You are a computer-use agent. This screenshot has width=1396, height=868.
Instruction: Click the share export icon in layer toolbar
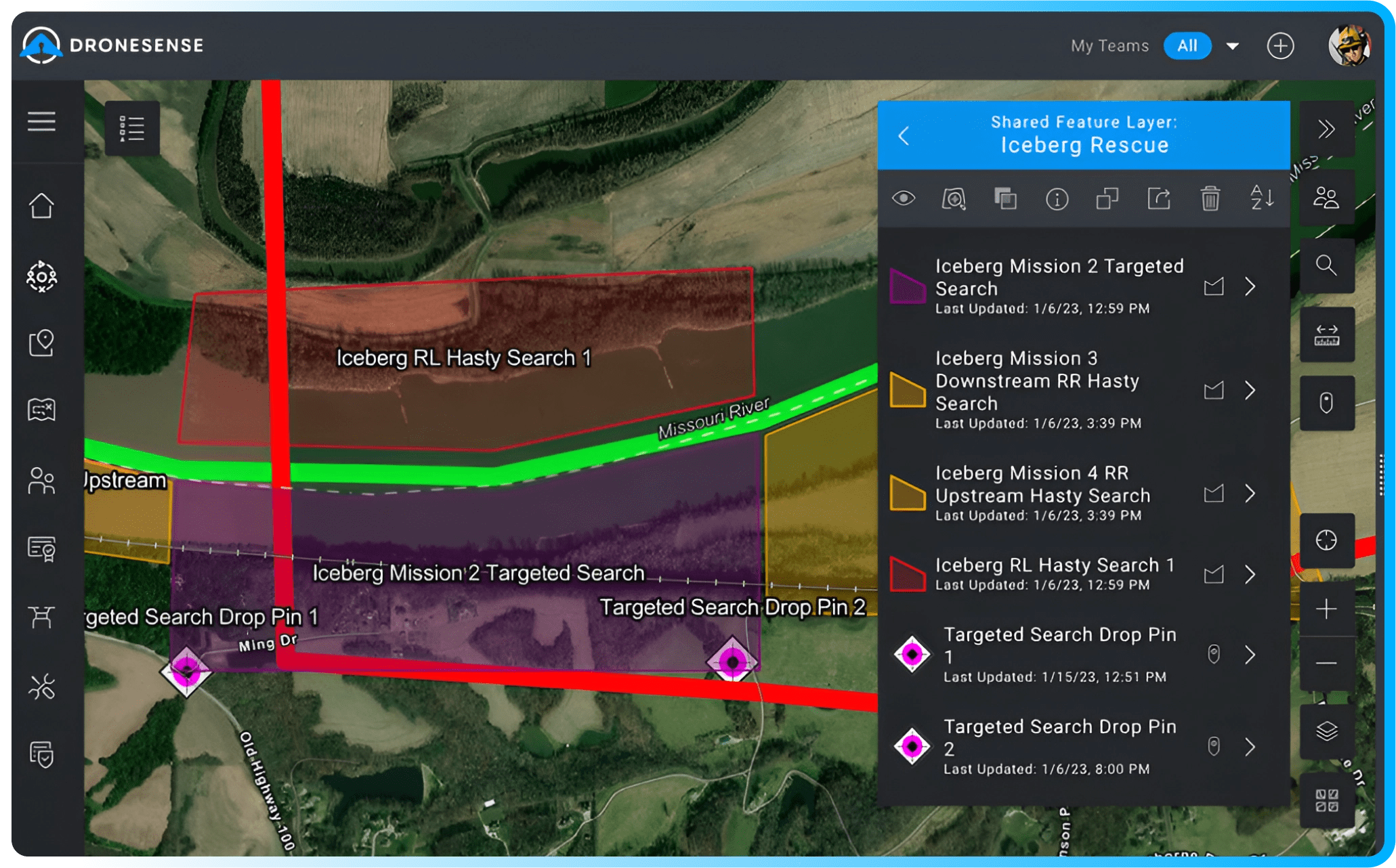pyautogui.click(x=1159, y=199)
